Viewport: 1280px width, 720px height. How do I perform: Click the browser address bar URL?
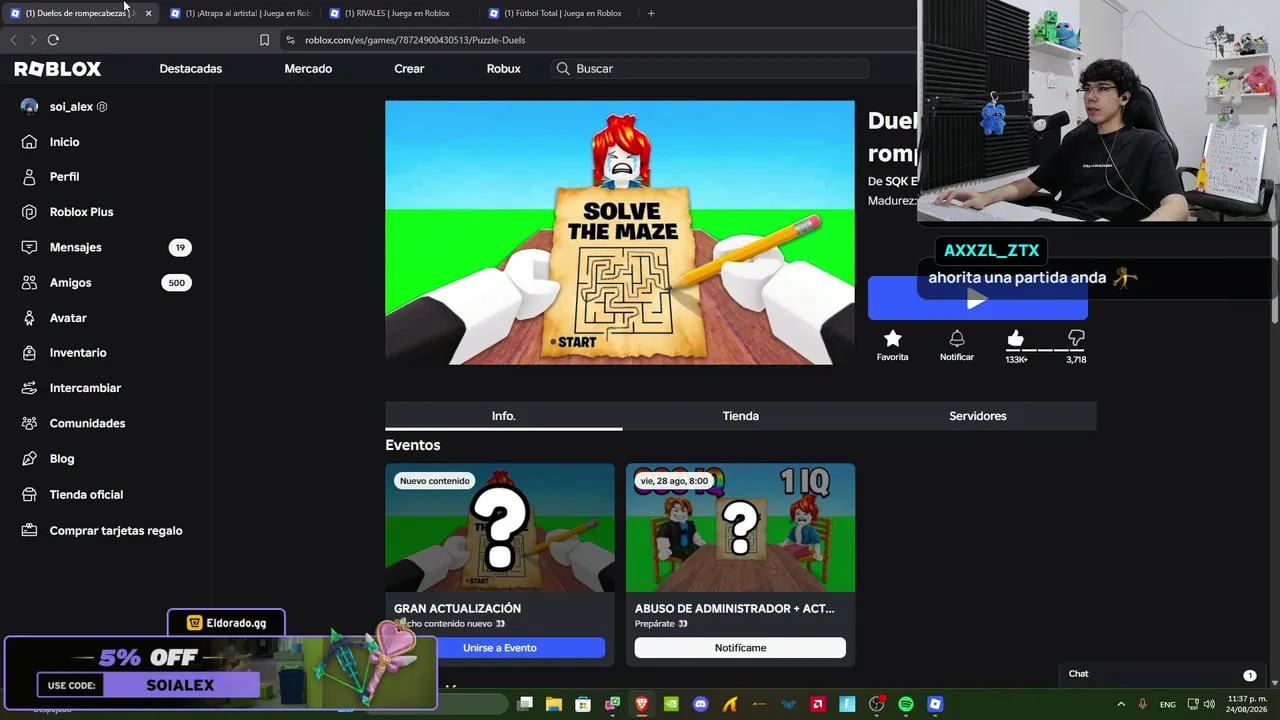415,40
